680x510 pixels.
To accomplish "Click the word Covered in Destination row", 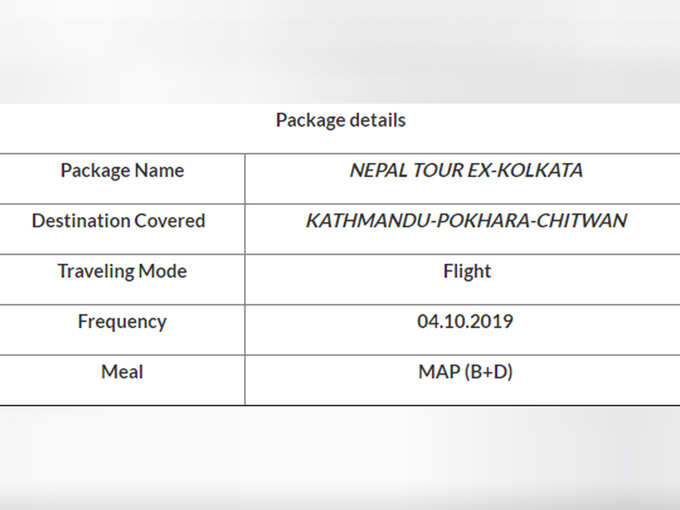I will (169, 221).
